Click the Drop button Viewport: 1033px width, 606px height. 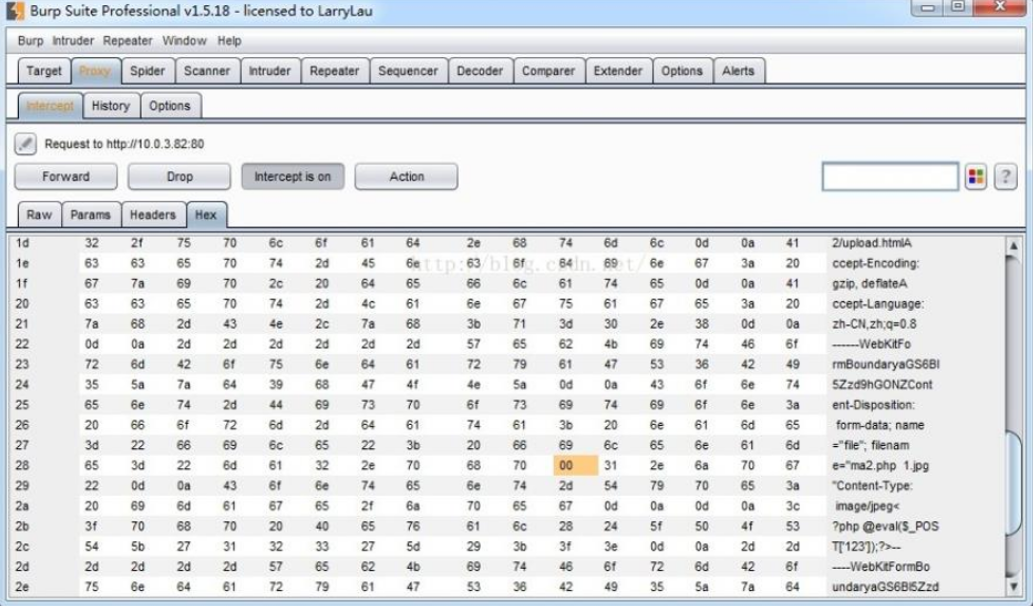(x=179, y=177)
